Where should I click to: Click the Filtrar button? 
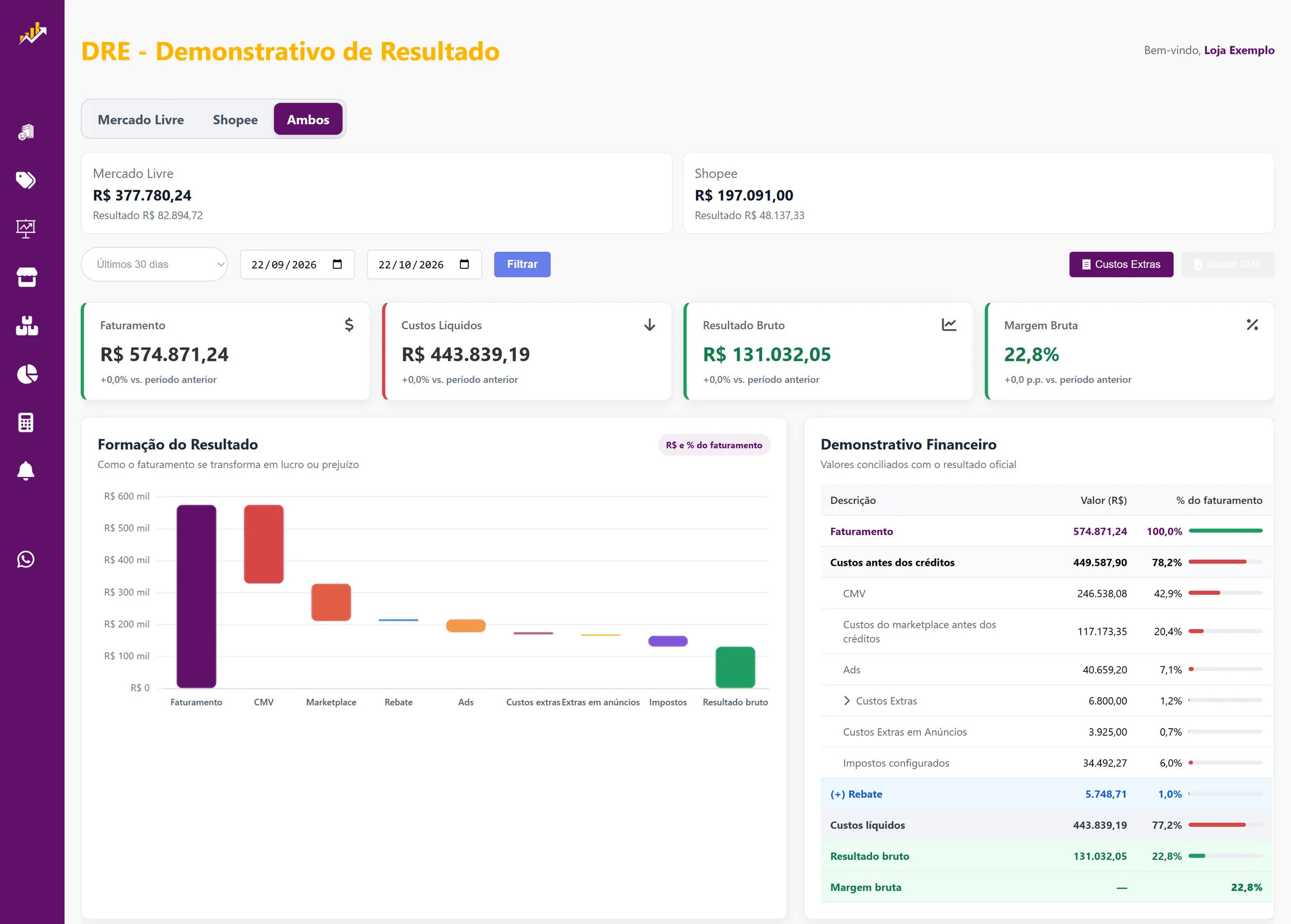pos(522,264)
